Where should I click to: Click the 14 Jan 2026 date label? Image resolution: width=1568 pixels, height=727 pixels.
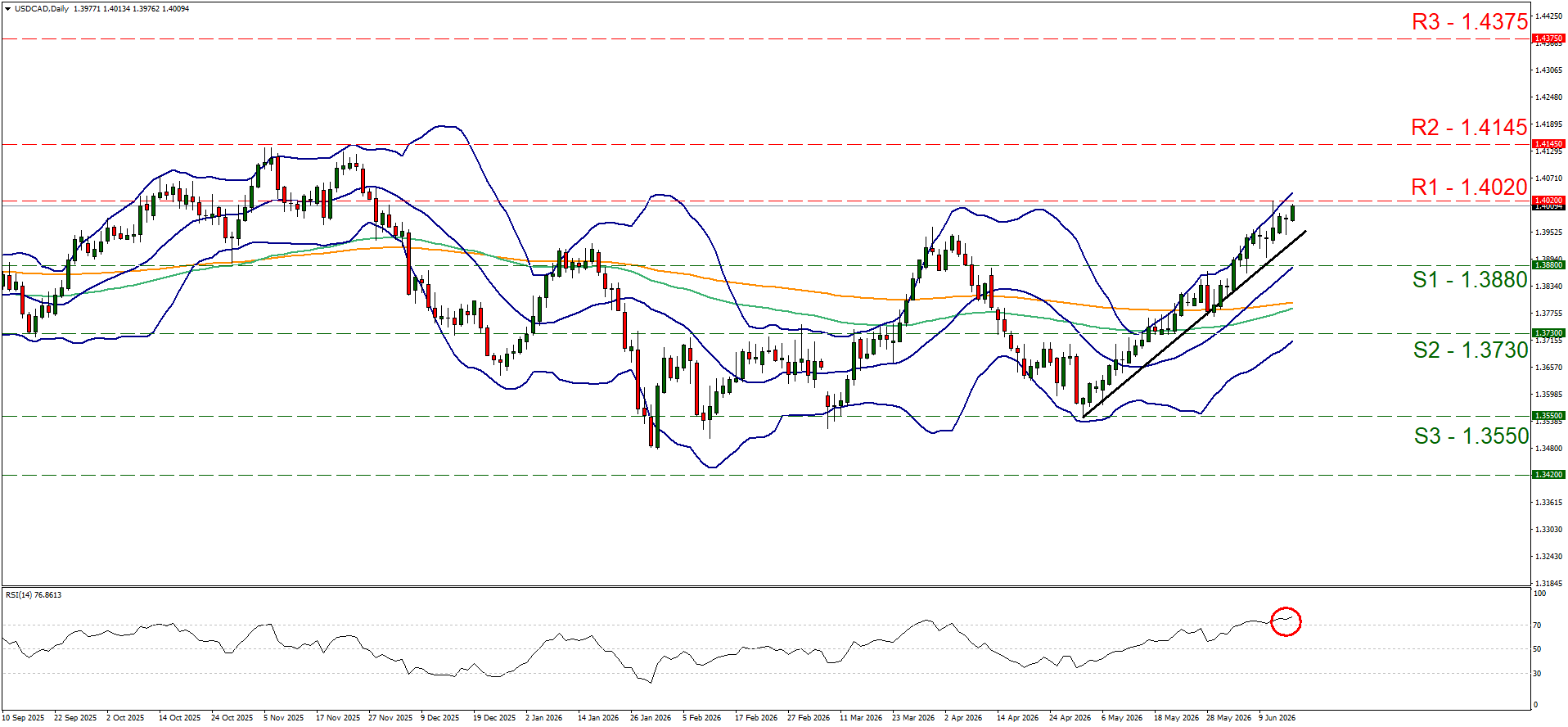coord(598,718)
